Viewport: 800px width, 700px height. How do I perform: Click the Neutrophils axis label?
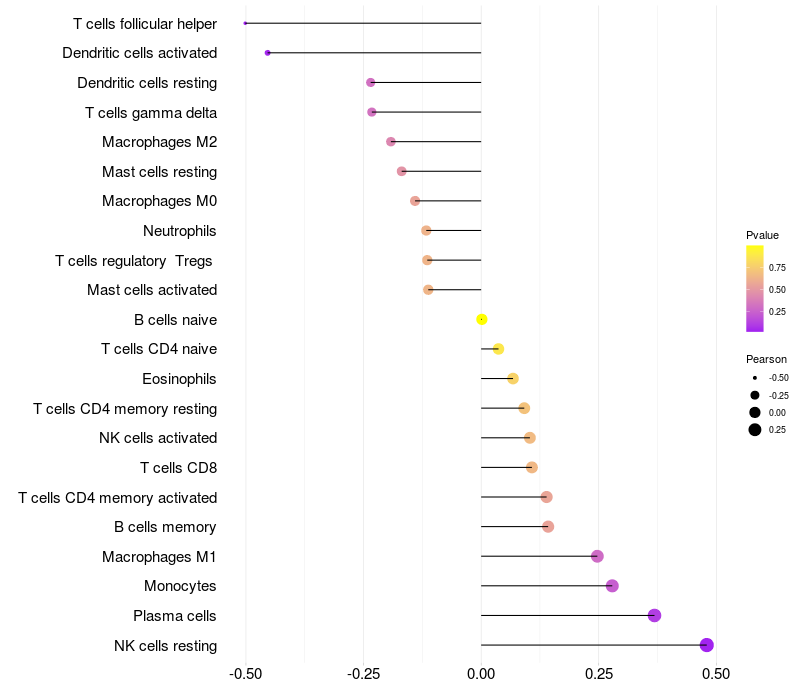(x=180, y=231)
